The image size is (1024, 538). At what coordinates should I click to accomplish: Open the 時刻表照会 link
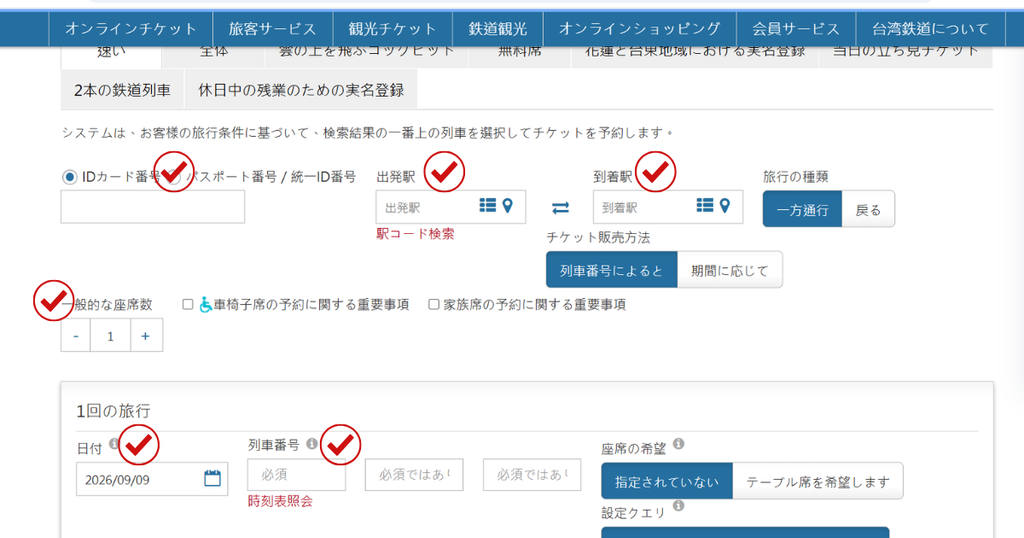coord(280,501)
